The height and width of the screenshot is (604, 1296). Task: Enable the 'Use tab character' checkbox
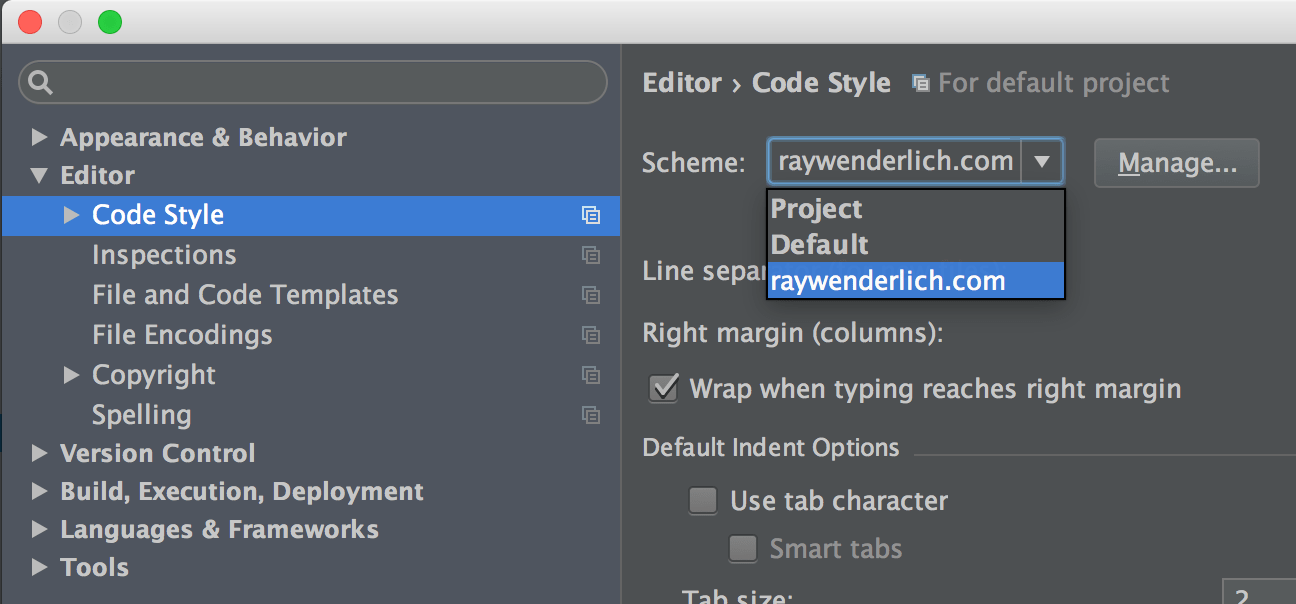coord(702,500)
